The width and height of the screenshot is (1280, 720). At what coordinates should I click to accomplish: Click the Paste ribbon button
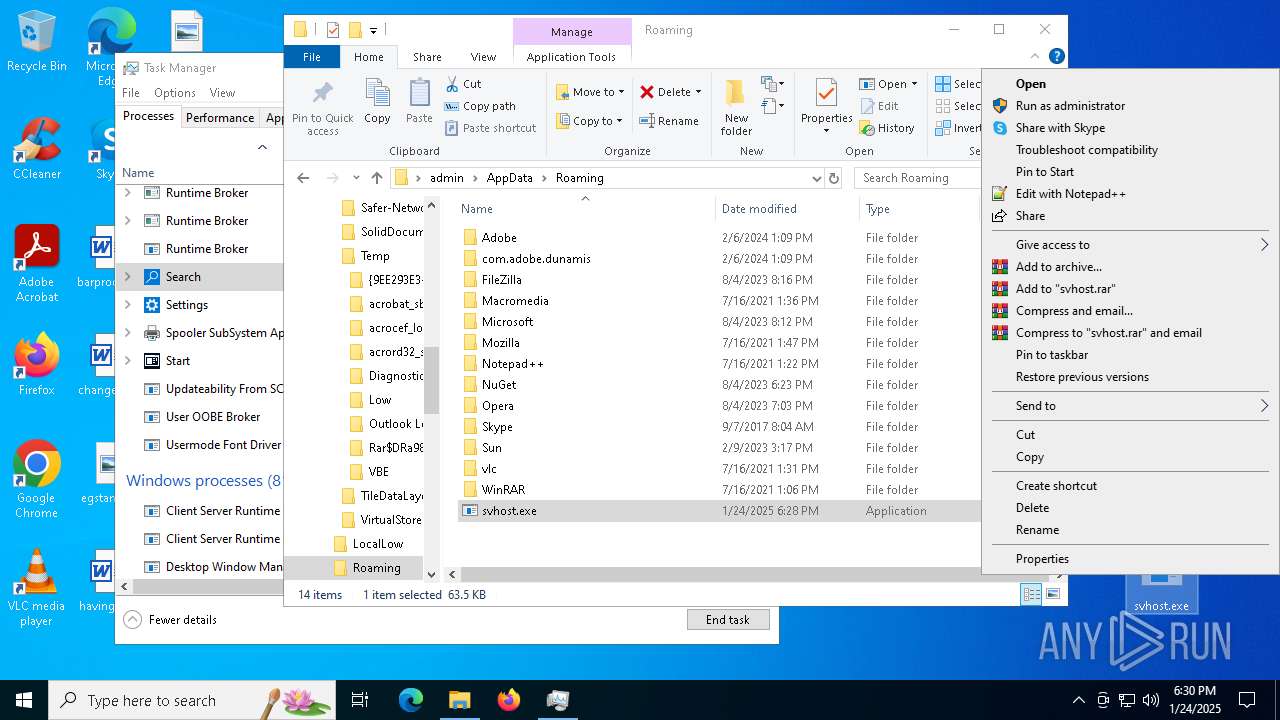click(x=419, y=101)
